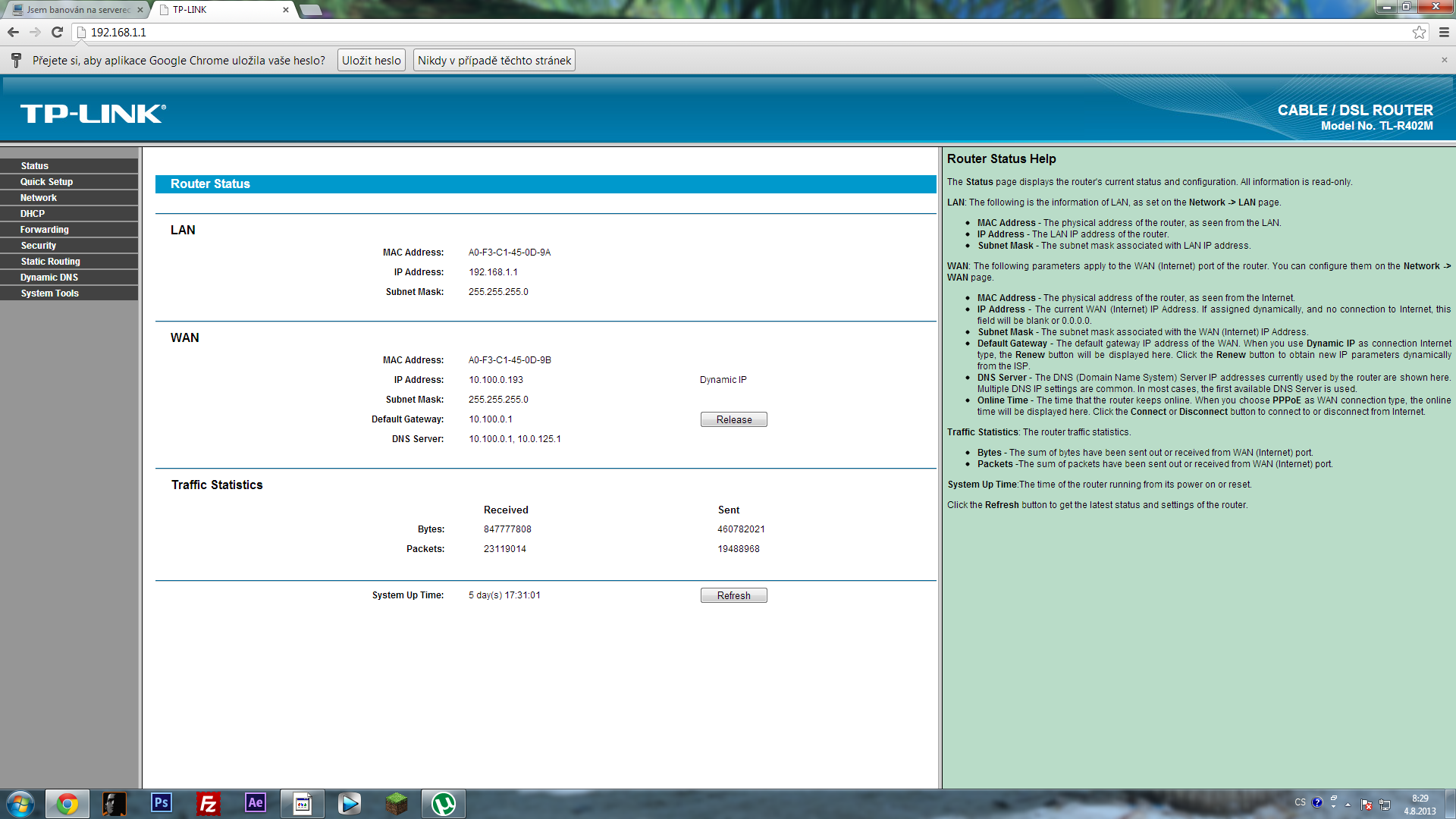Dismiss the password bar X icon

coord(1444,60)
